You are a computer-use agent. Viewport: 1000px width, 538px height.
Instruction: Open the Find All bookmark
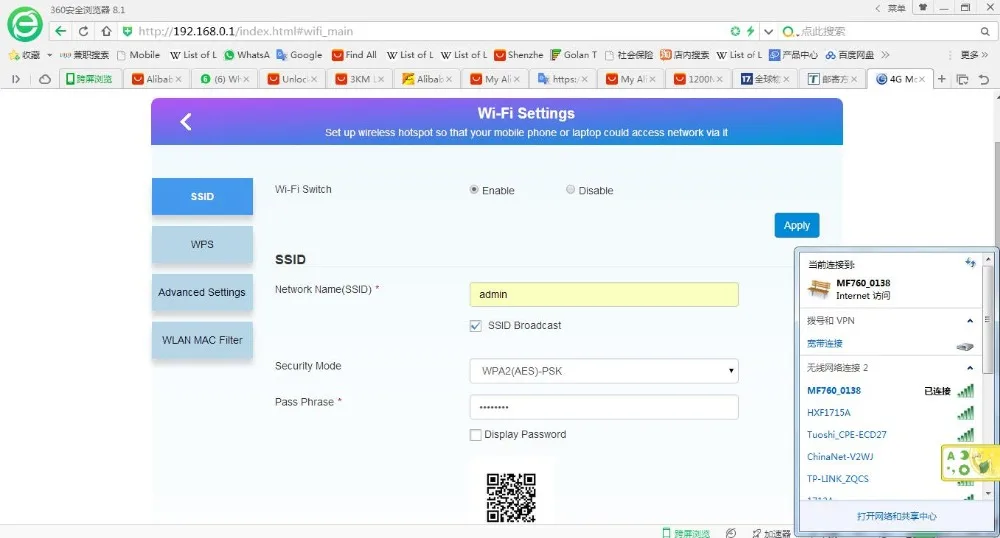click(355, 55)
